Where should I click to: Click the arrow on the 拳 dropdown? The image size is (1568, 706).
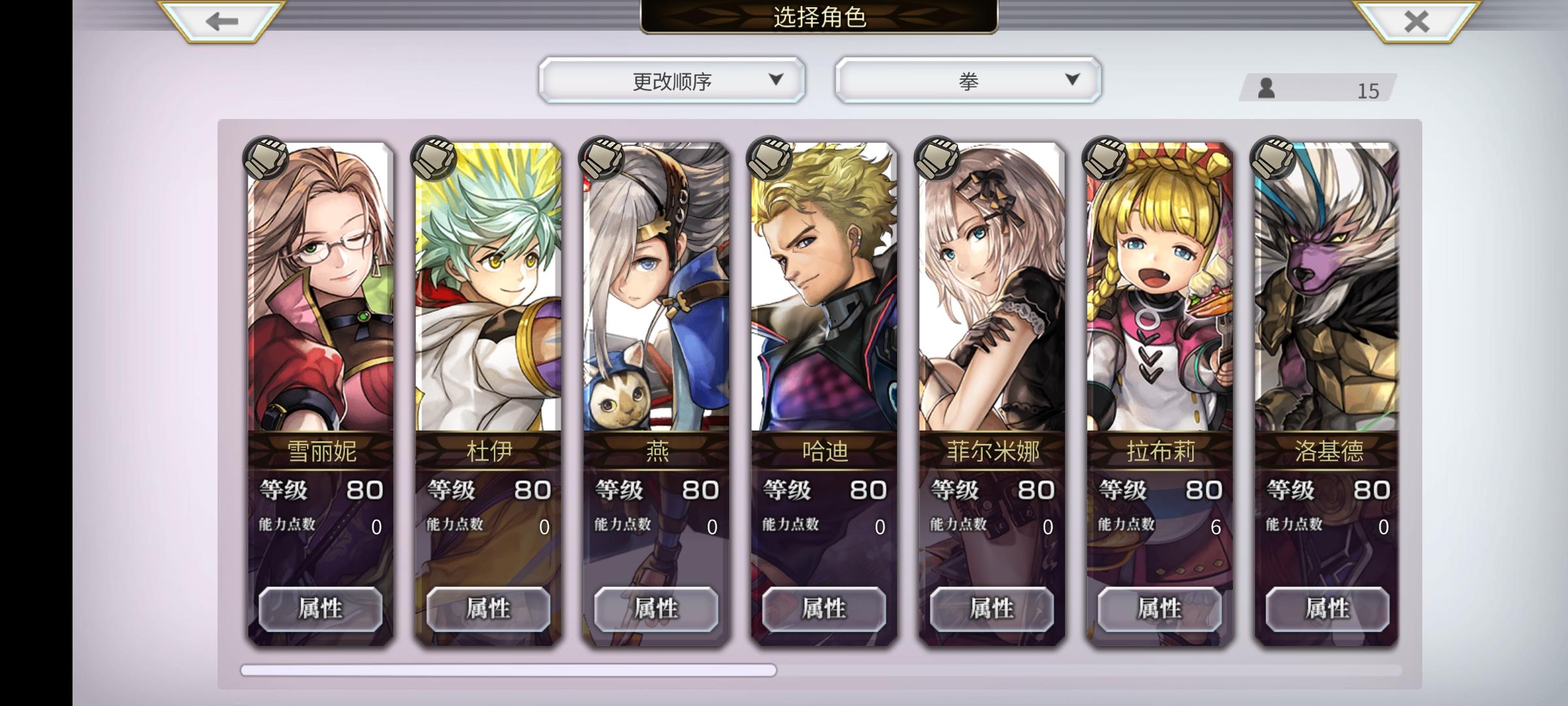(1072, 80)
